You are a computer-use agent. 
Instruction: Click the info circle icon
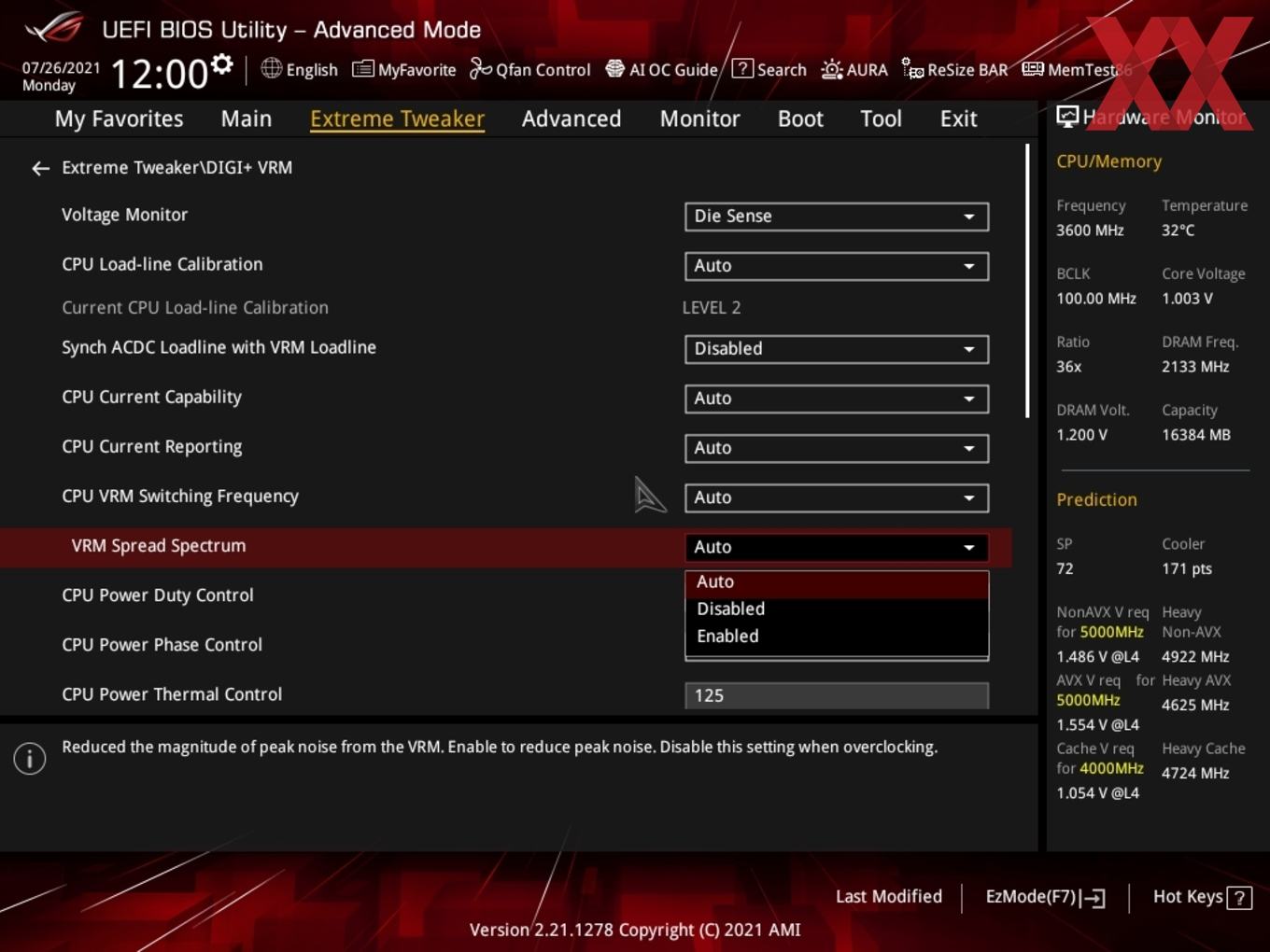(30, 759)
